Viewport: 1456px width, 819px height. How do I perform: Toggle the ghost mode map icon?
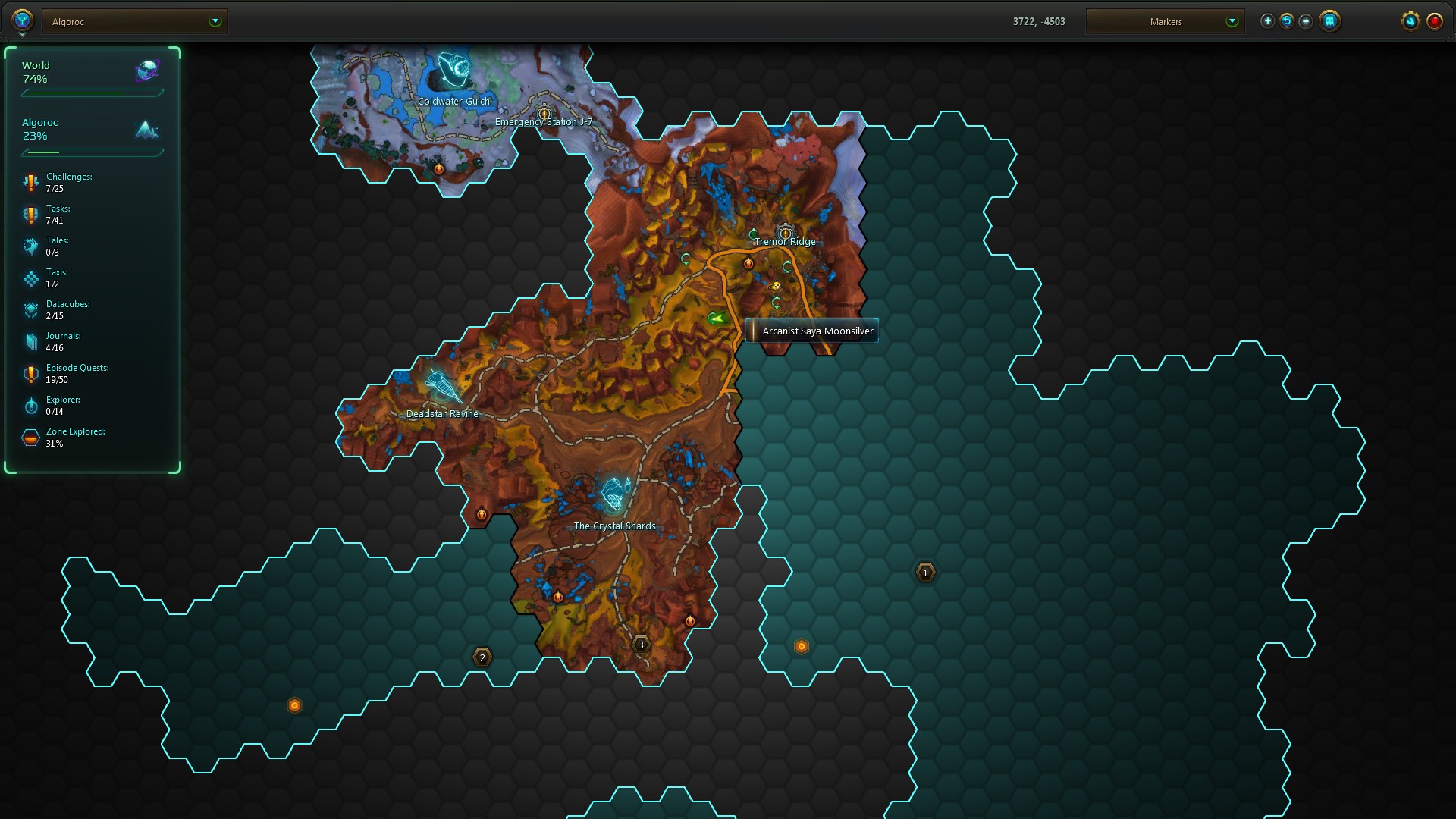click(x=1329, y=21)
